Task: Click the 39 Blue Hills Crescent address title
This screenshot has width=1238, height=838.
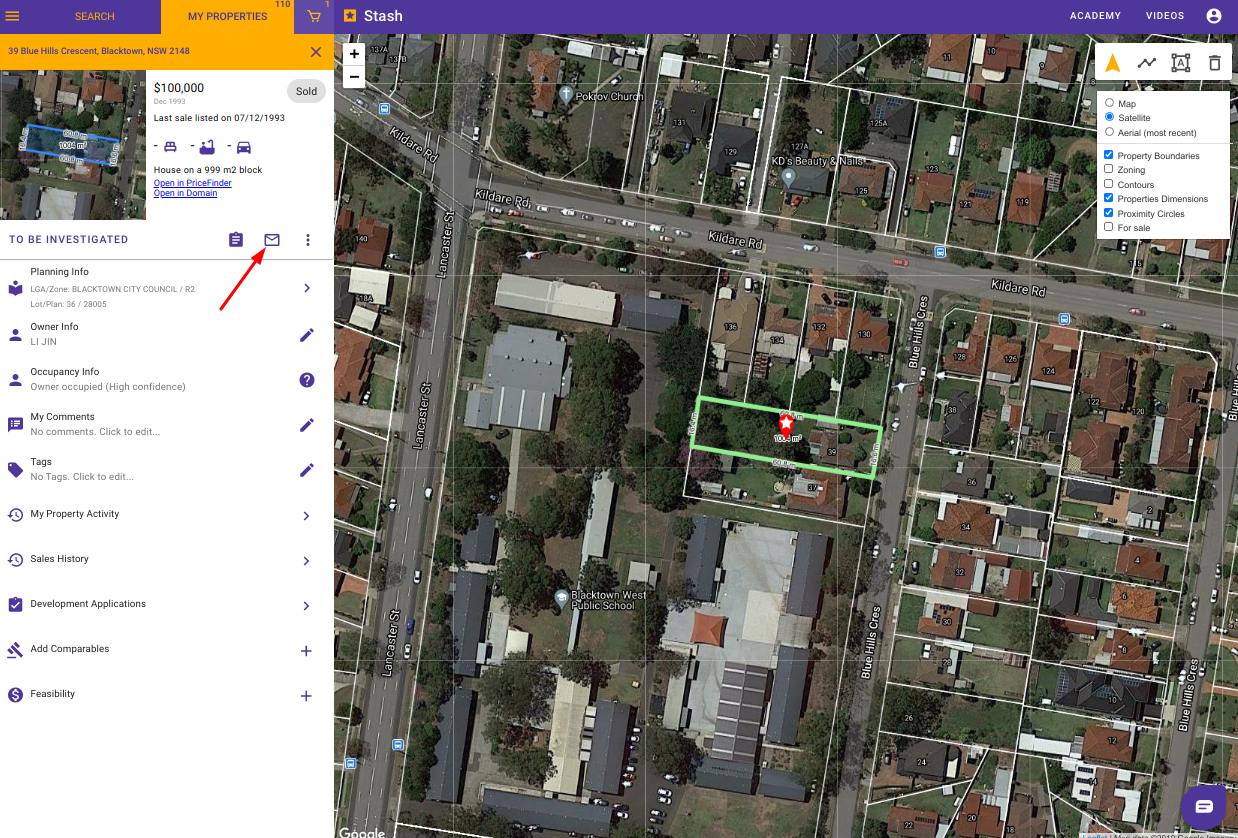Action: (99, 51)
